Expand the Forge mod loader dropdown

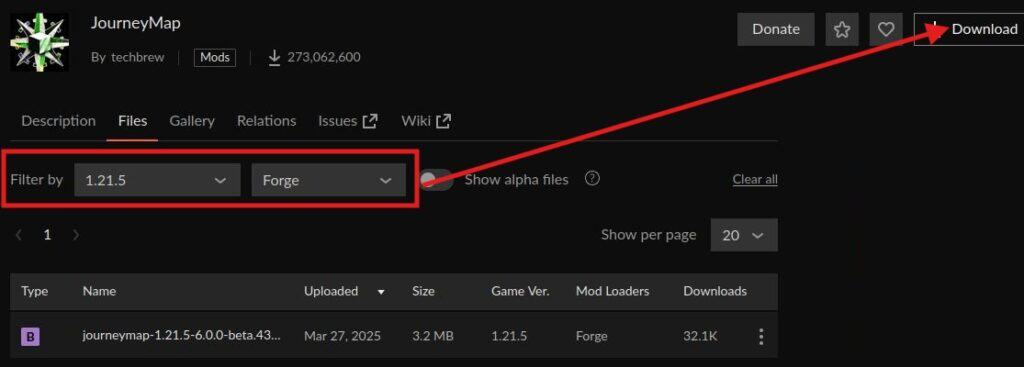[x=328, y=180]
